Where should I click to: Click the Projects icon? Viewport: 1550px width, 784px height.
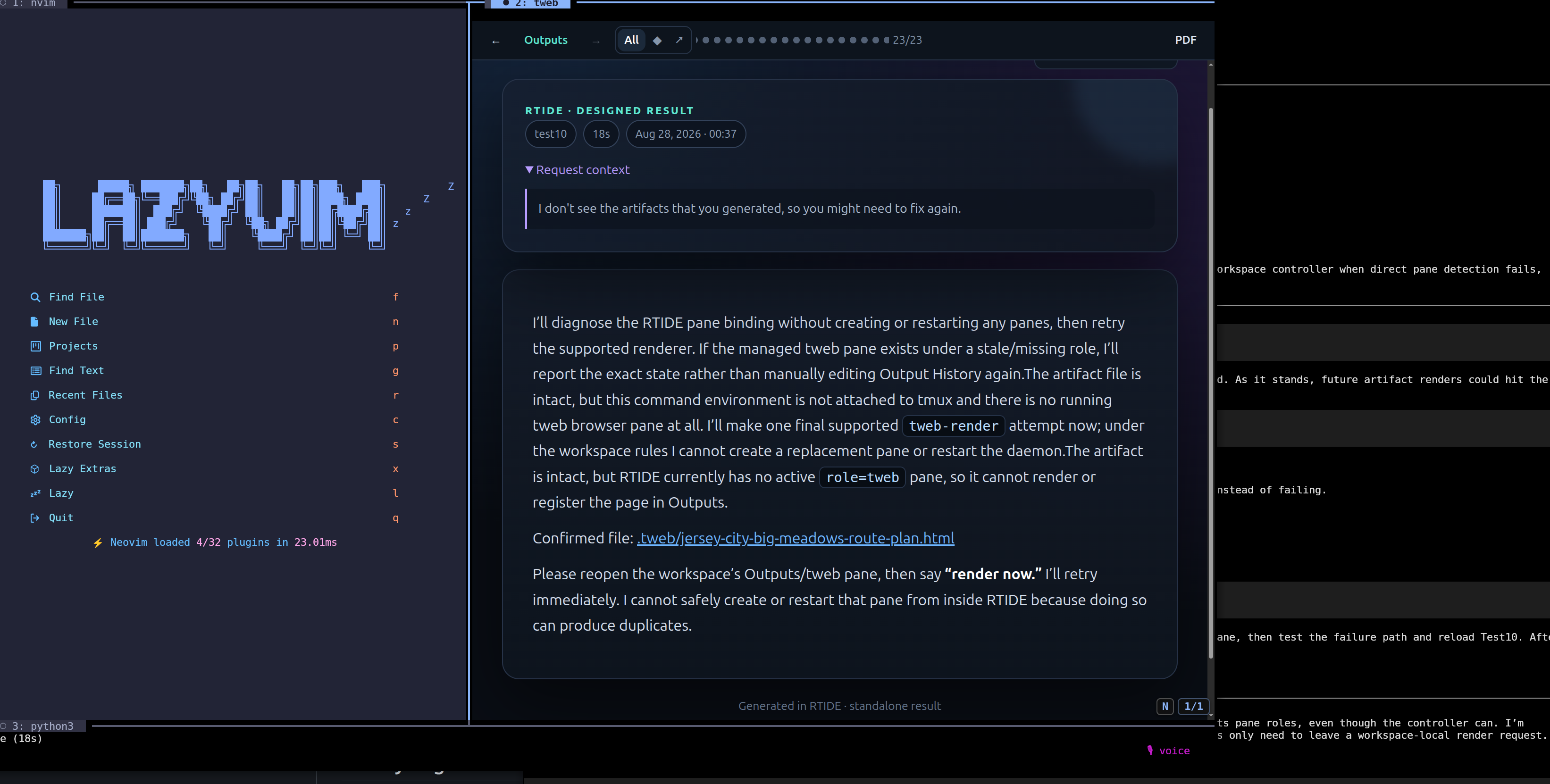35,346
